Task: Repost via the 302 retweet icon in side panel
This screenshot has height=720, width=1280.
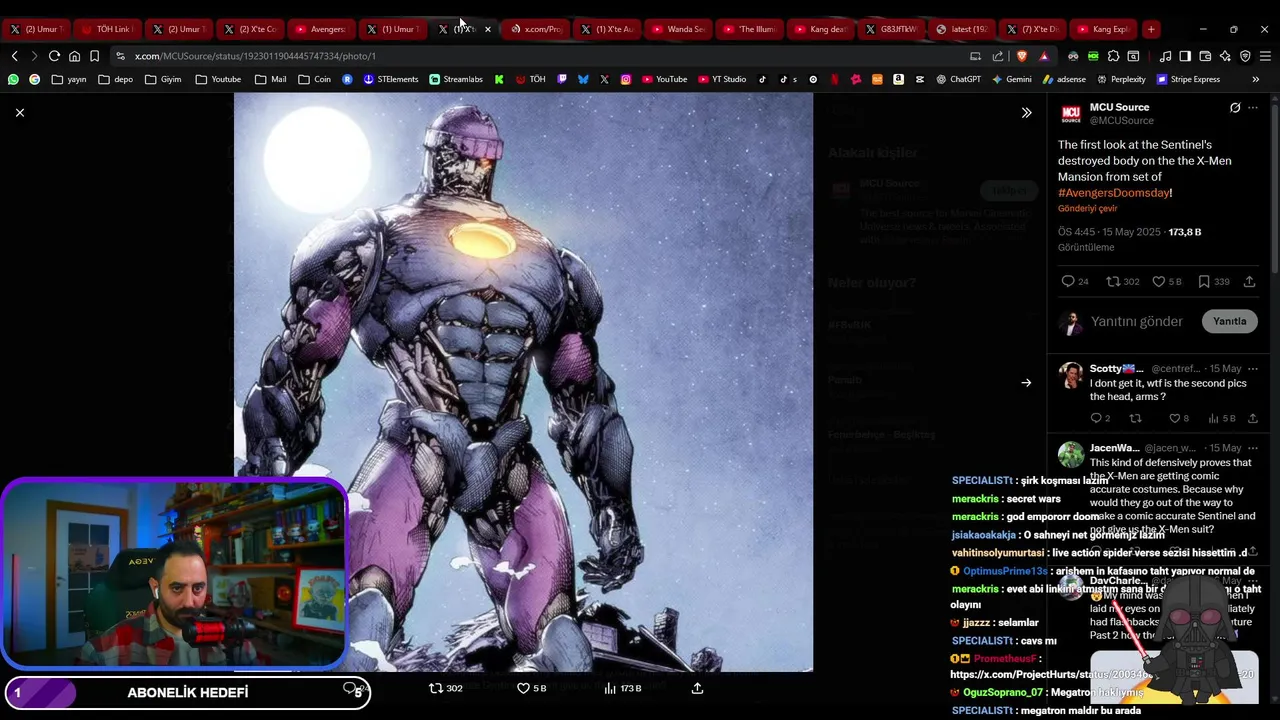Action: (1123, 282)
